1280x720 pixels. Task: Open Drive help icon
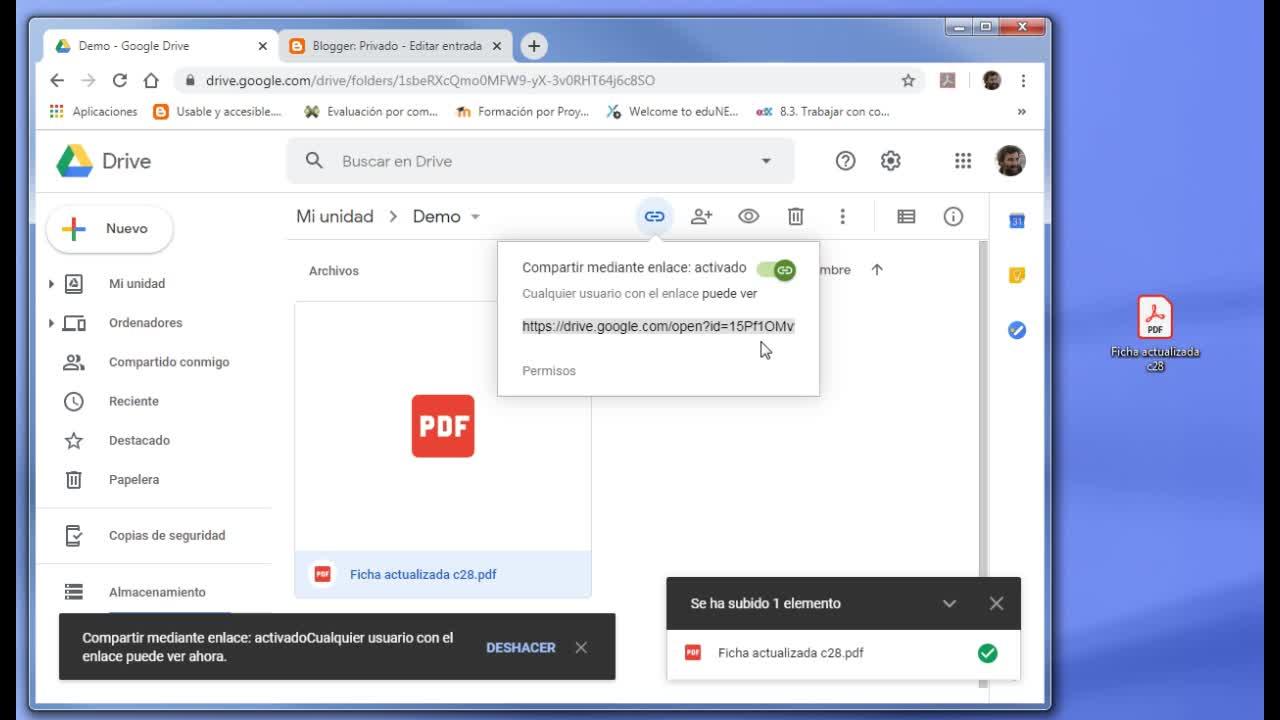[x=845, y=161]
